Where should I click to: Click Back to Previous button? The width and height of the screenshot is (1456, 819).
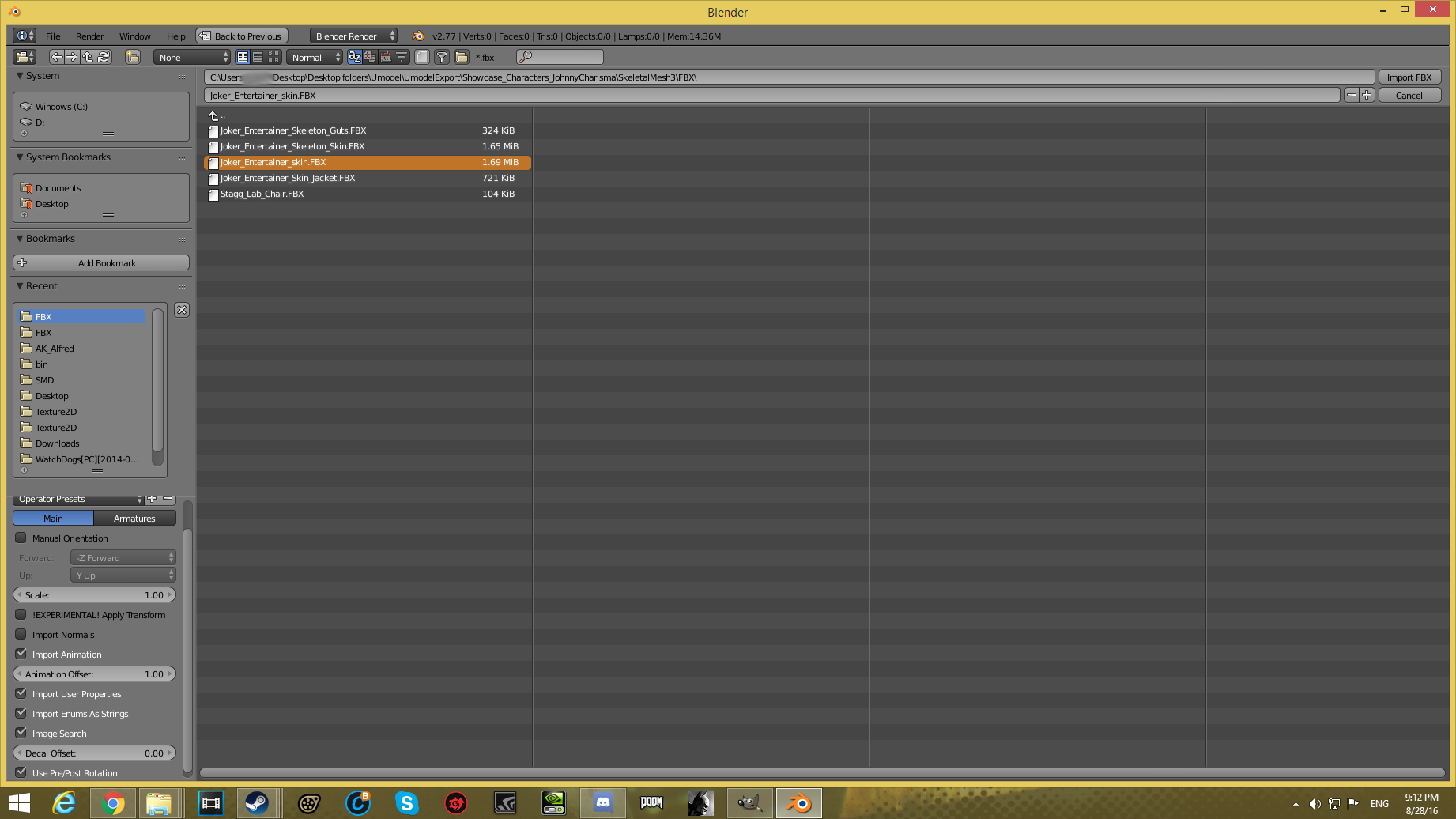click(x=242, y=36)
